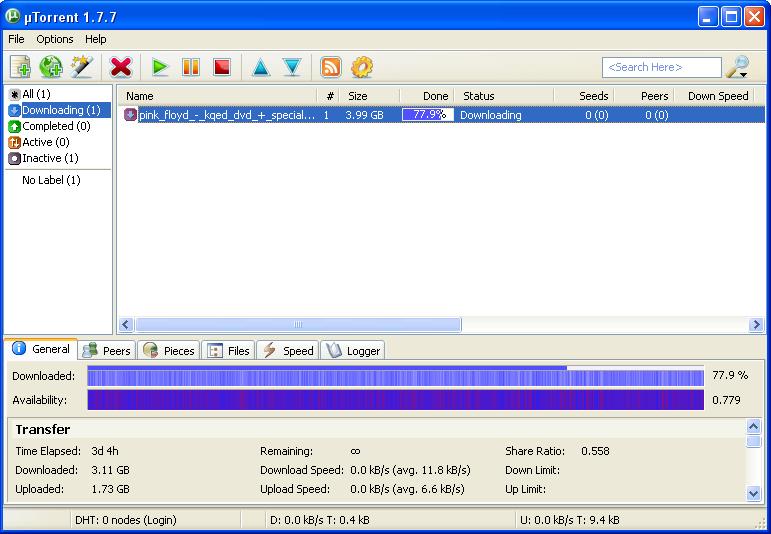Open the Options menu

(x=55, y=39)
